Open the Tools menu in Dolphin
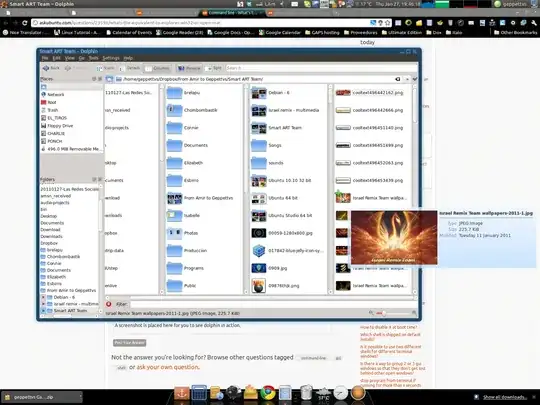 pos(93,58)
